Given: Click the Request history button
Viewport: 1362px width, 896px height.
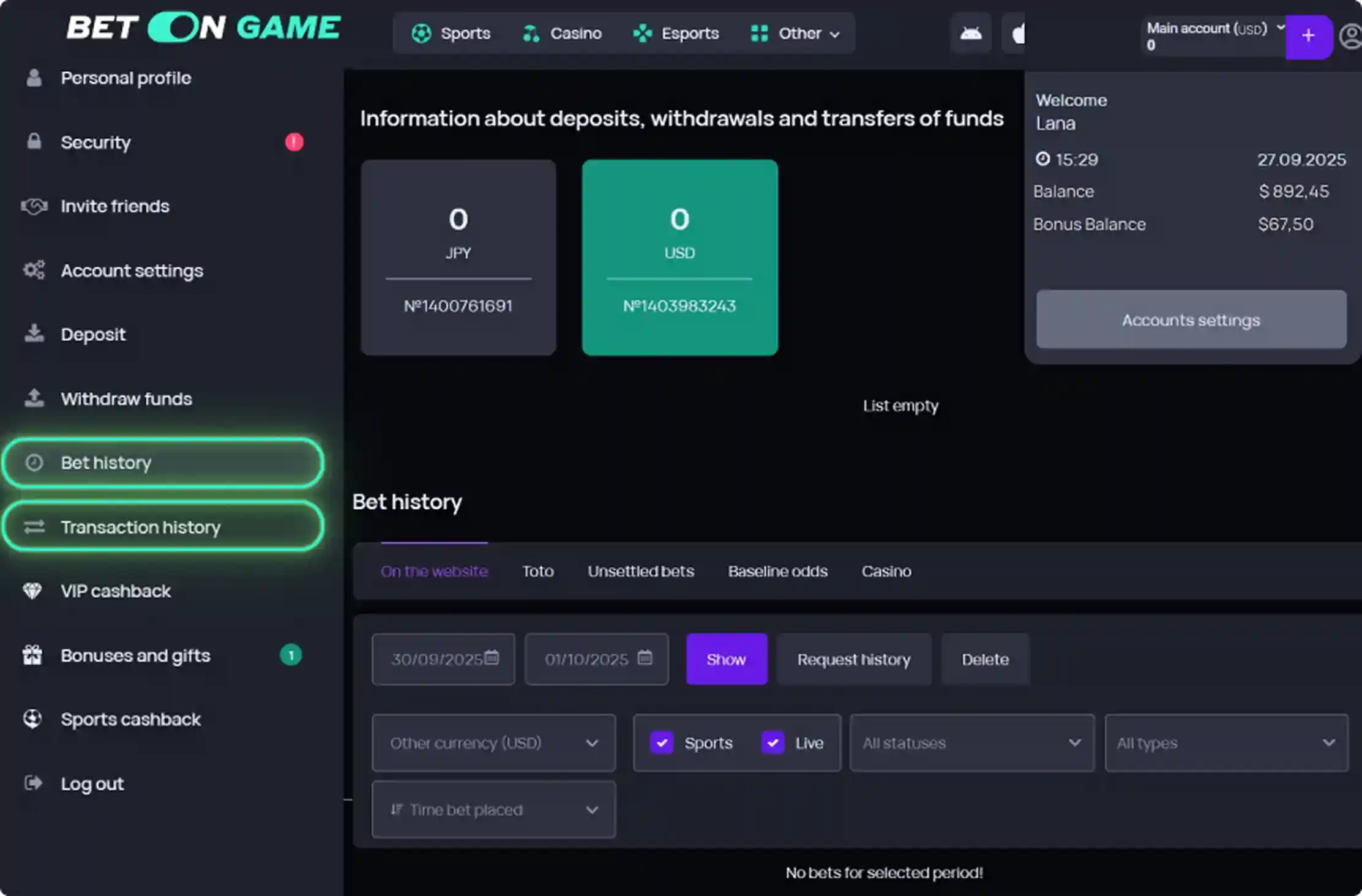Looking at the screenshot, I should click(x=853, y=659).
